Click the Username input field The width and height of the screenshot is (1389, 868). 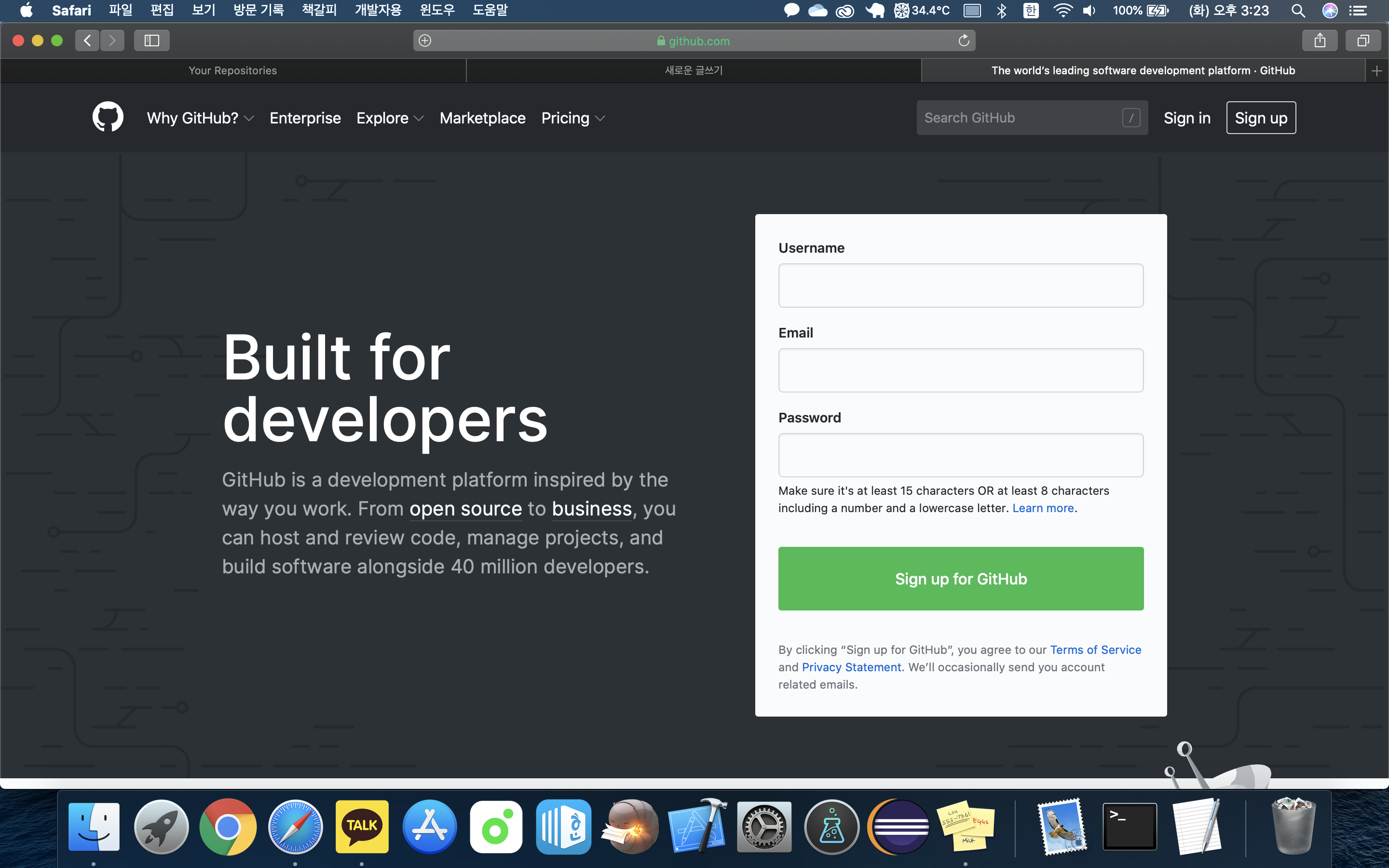coord(960,285)
